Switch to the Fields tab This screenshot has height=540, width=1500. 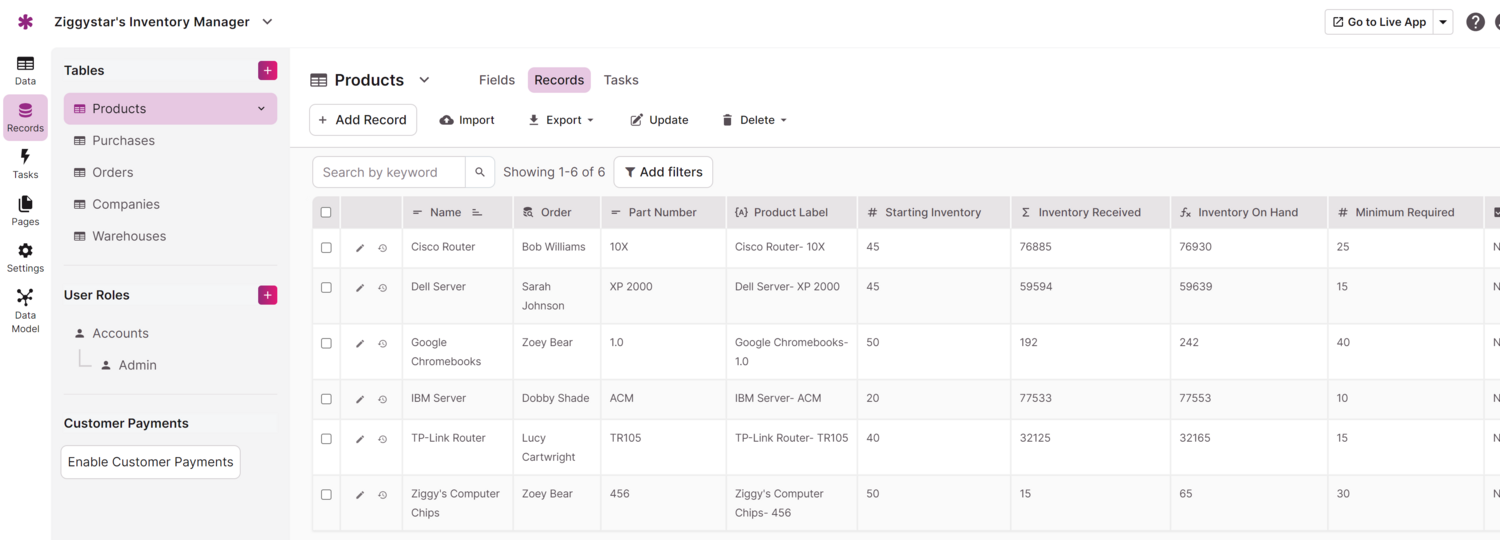click(x=497, y=80)
